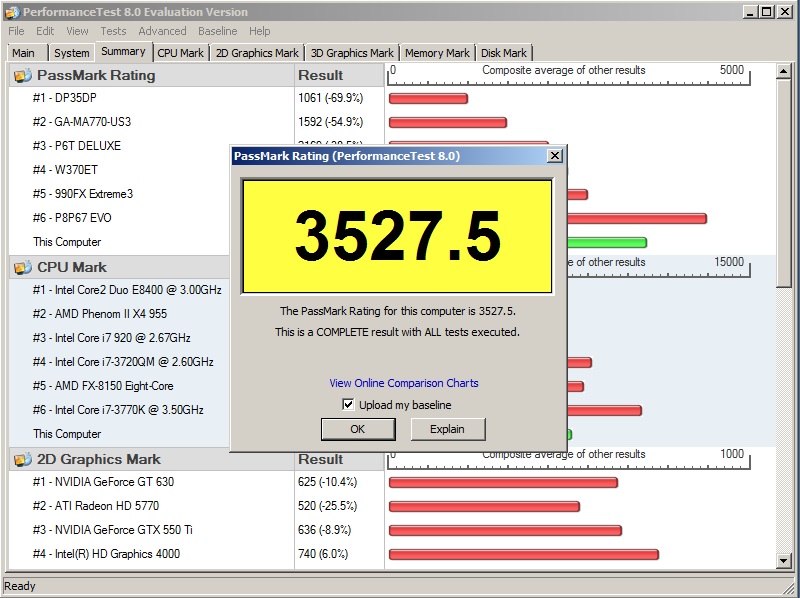Image resolution: width=800 pixels, height=598 pixels.
Task: Toggle the Upload my baseline checkbox
Action: (x=348, y=405)
